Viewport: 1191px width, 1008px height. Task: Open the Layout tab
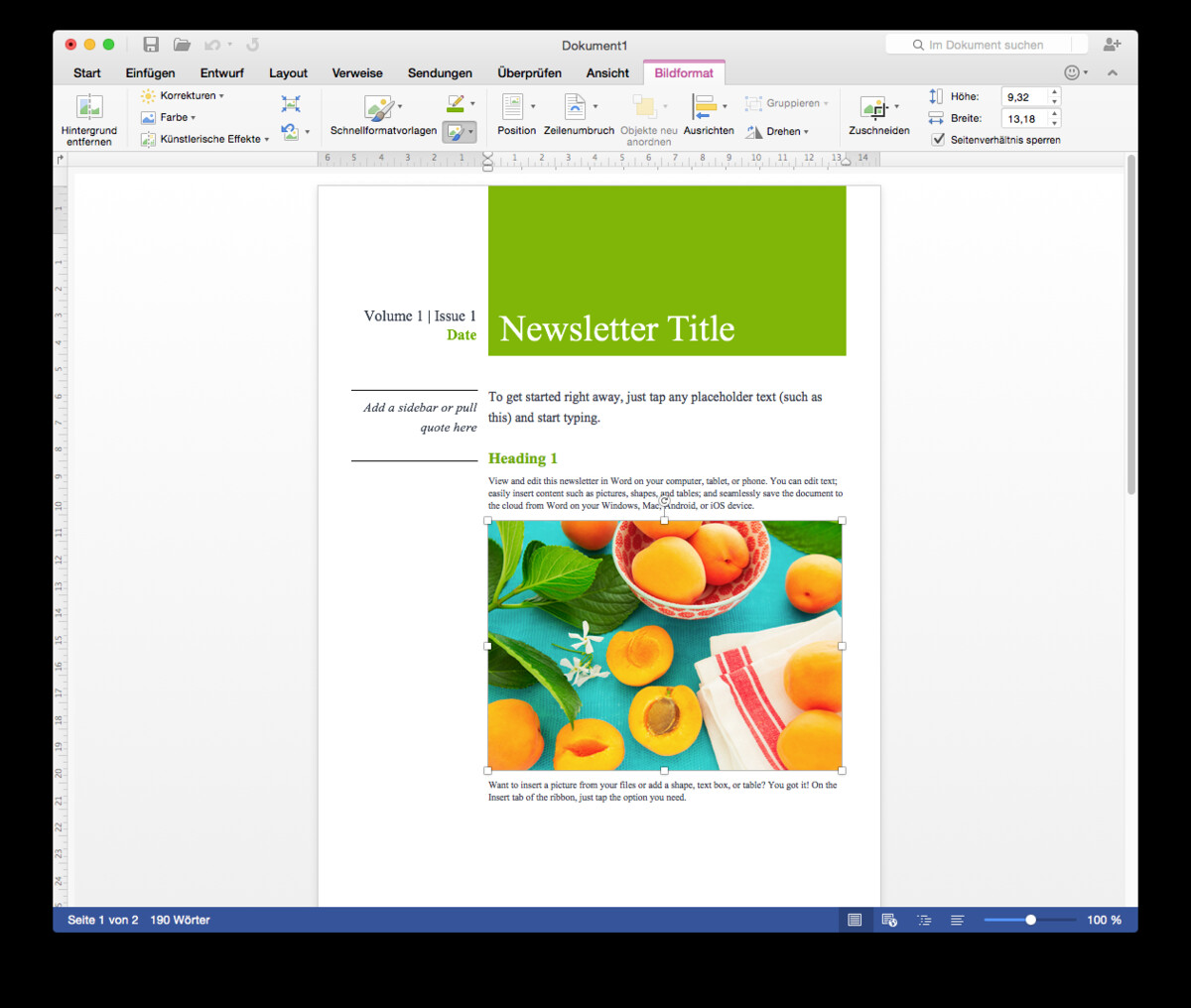pyautogui.click(x=288, y=72)
